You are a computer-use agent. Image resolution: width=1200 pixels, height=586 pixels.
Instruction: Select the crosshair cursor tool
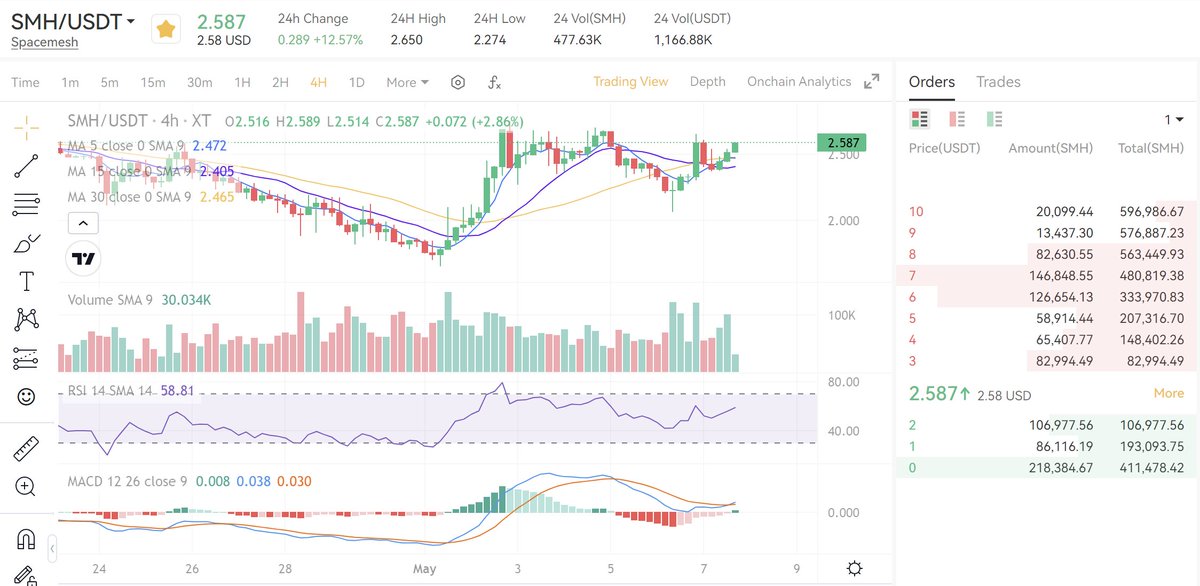point(27,126)
